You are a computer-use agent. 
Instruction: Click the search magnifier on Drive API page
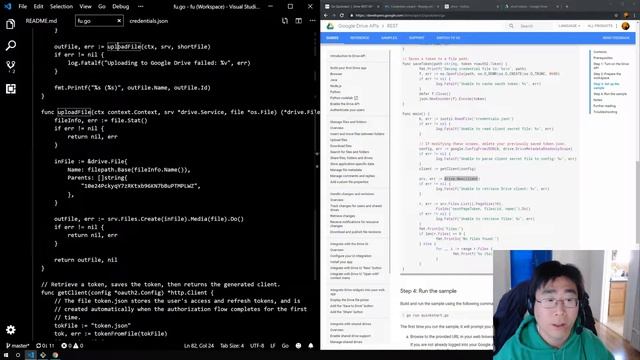pos(511,26)
